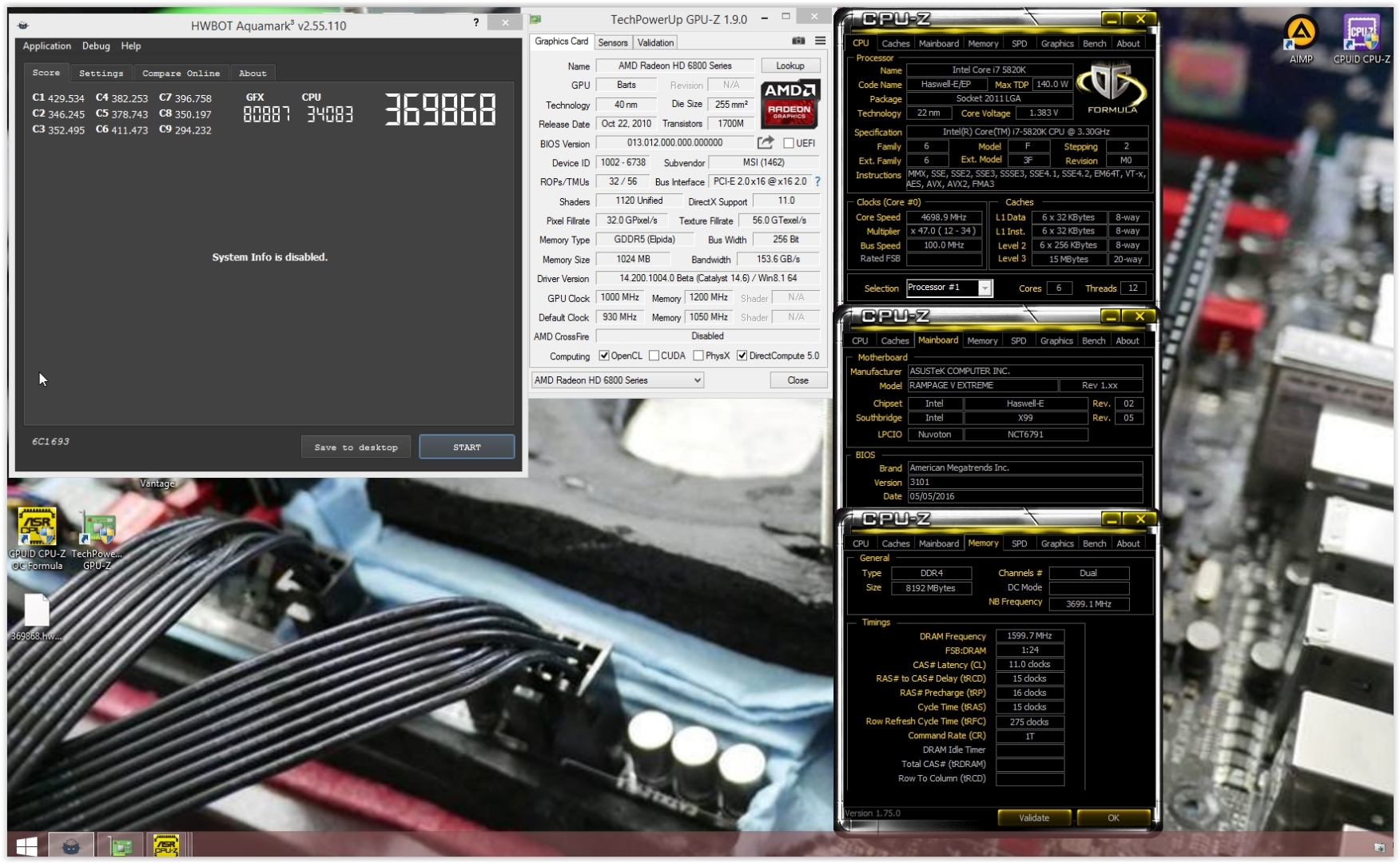Select Graphics tab in bottom CPU-Z window
Screen dimensions: 1400x863
point(1057,544)
